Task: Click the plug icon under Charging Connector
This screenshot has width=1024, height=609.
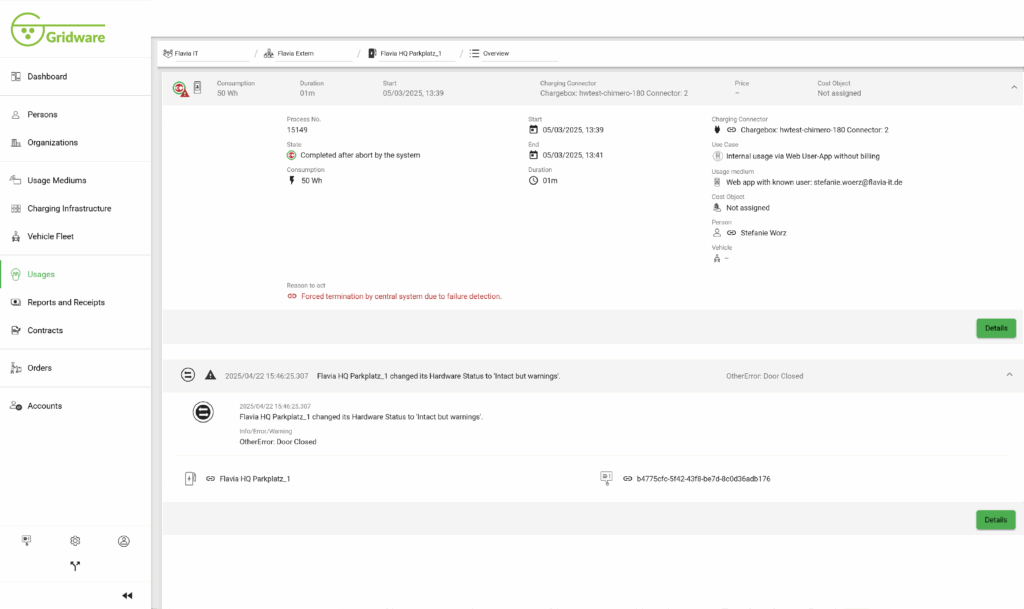Action: coord(717,130)
